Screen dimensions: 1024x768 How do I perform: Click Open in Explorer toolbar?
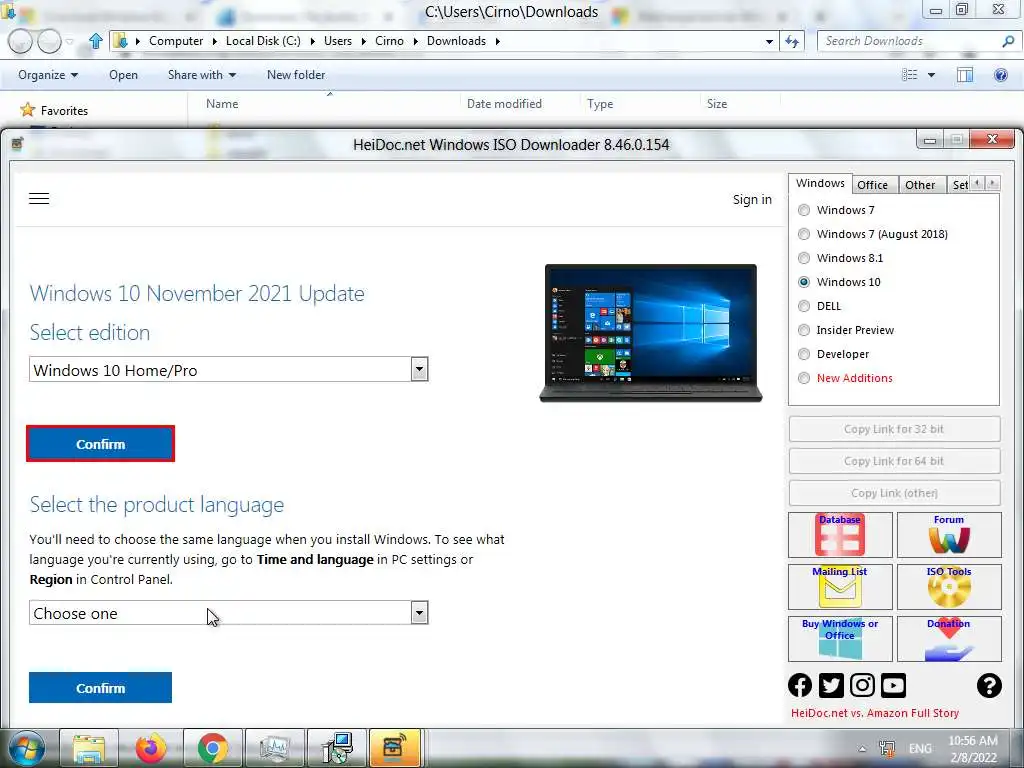pos(123,75)
